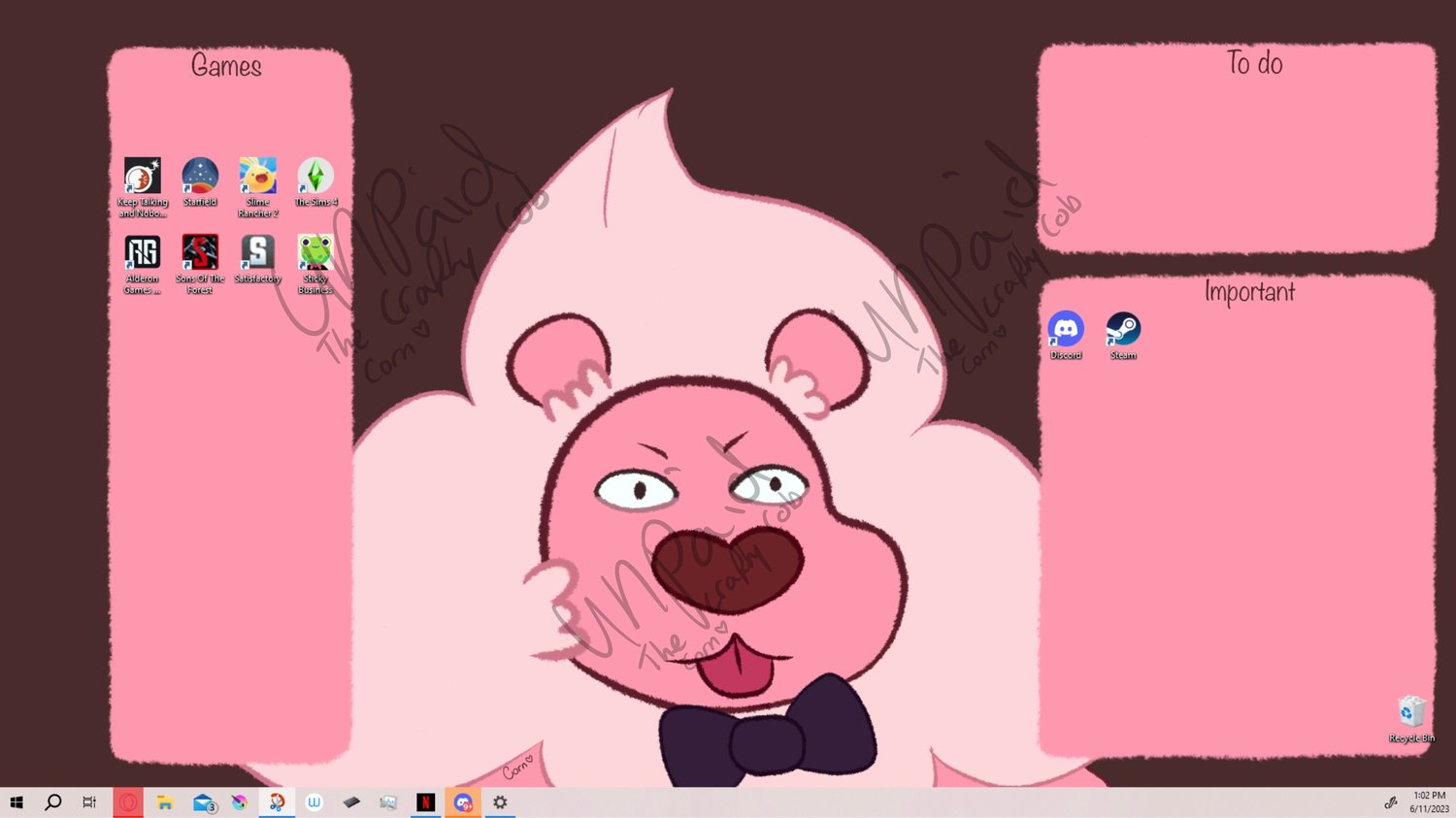This screenshot has height=818, width=1456.
Task: Open the clock showing 1:02 PM
Action: (1429, 802)
